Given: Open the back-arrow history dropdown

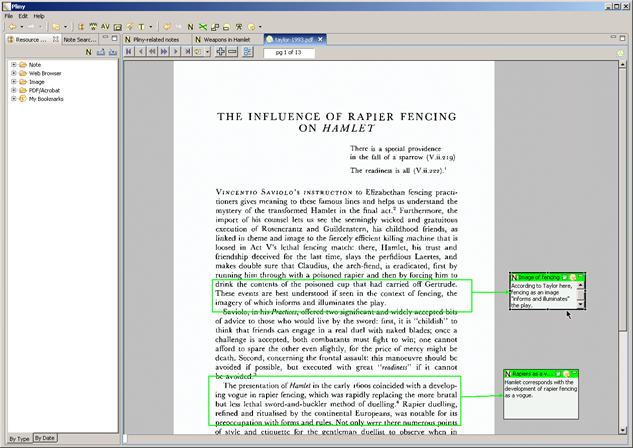Looking at the screenshot, I should click(x=22, y=27).
